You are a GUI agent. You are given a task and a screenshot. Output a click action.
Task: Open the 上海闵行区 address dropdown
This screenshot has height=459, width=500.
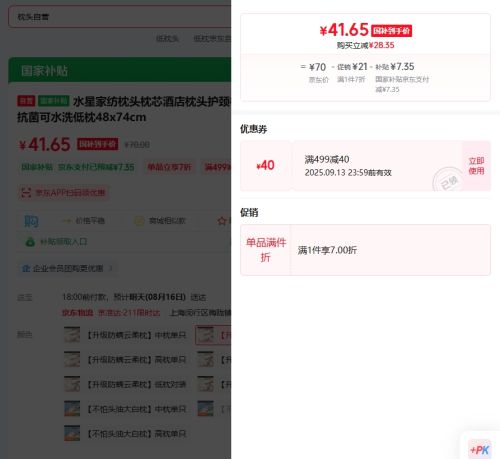click(200, 313)
